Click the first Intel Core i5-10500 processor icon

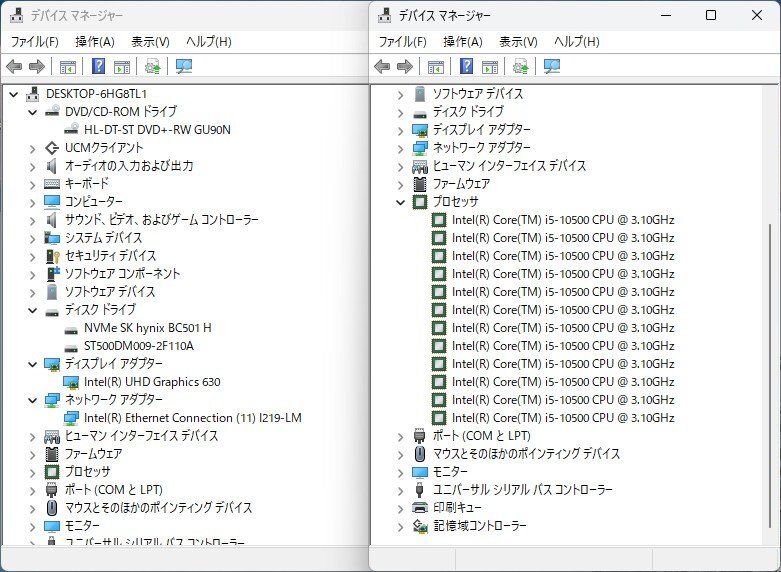click(x=439, y=220)
